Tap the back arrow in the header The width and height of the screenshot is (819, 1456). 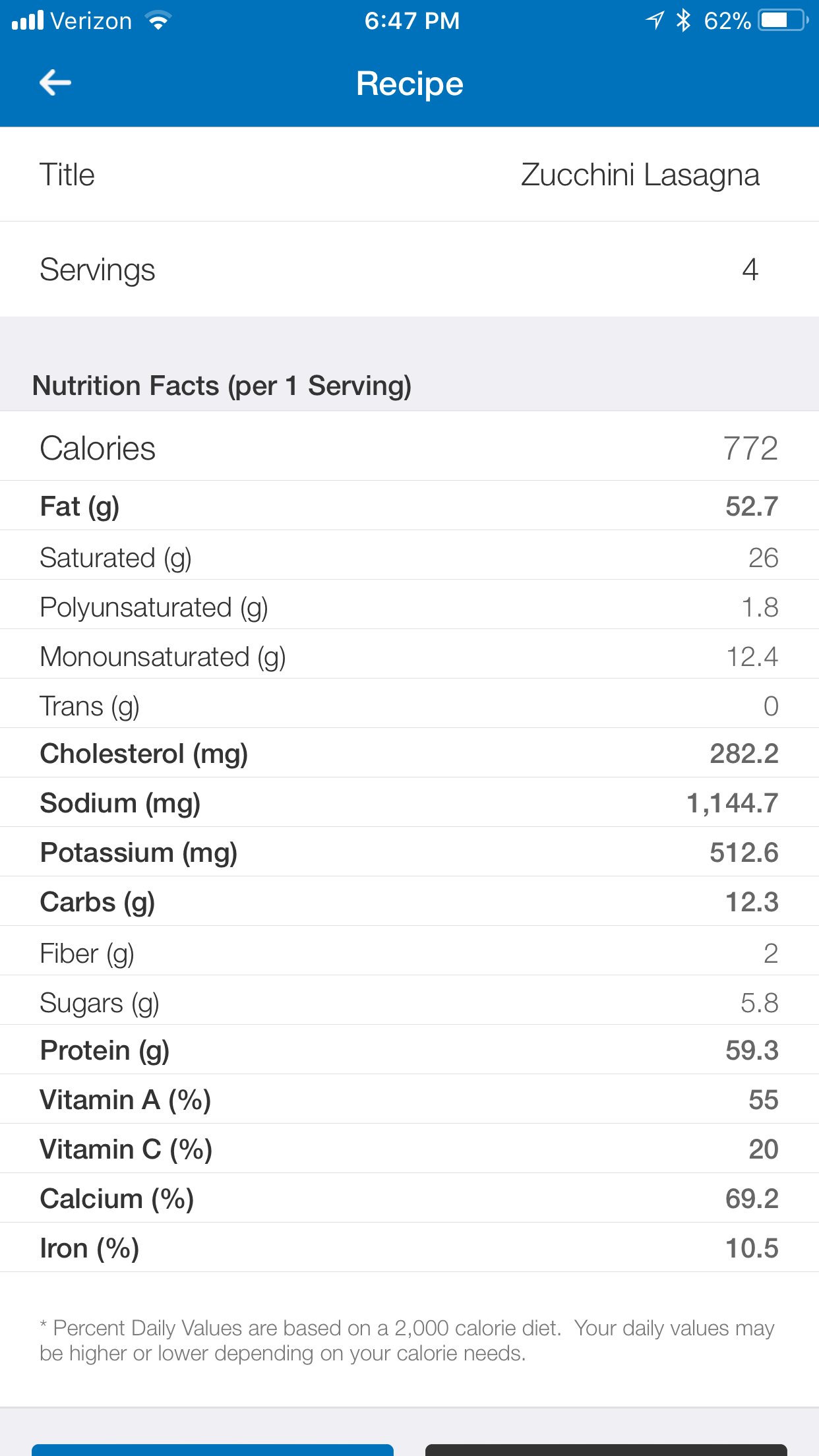55,83
